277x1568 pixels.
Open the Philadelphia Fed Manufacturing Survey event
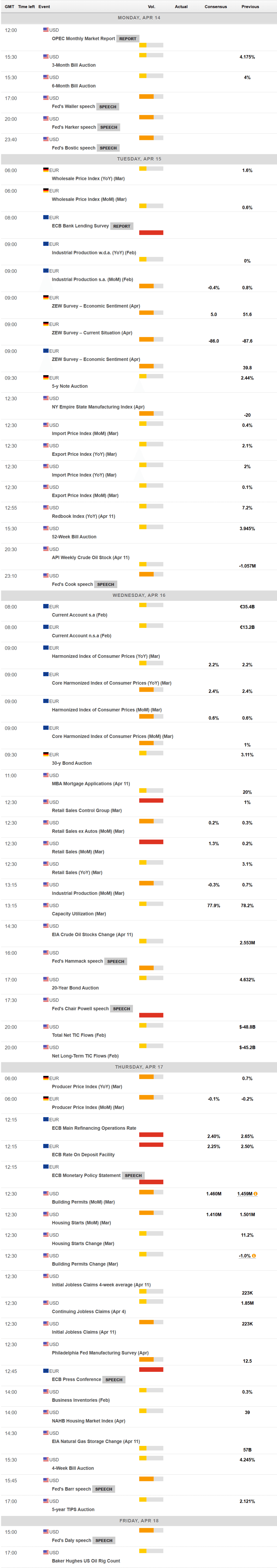(100, 1353)
